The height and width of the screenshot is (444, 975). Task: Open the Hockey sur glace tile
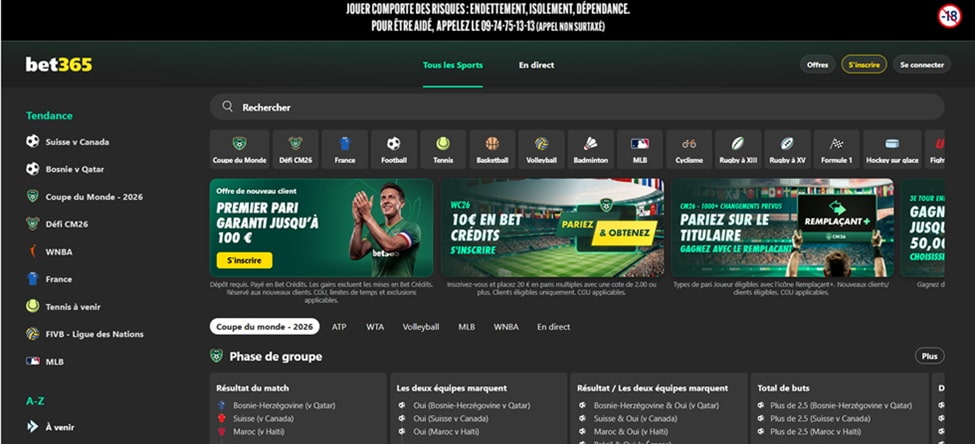click(x=892, y=149)
